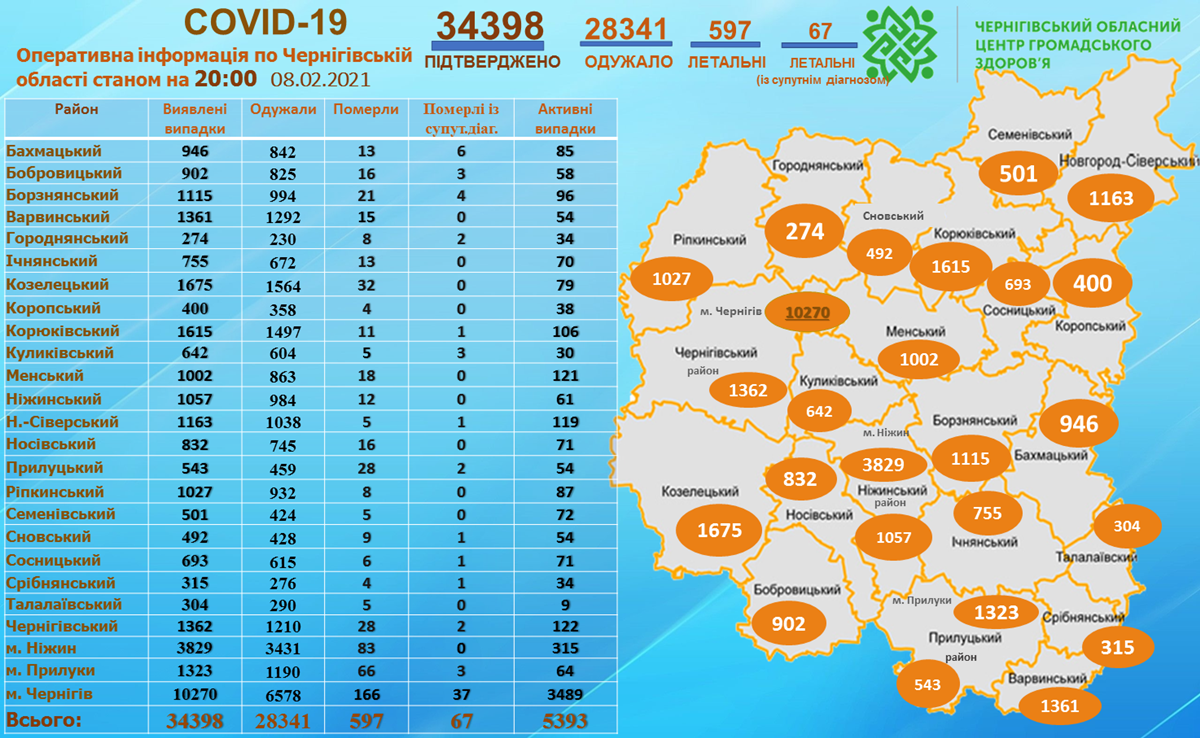Select the 'Всього:' totals row label
The width and height of the screenshot is (1200, 738).
coord(45,720)
